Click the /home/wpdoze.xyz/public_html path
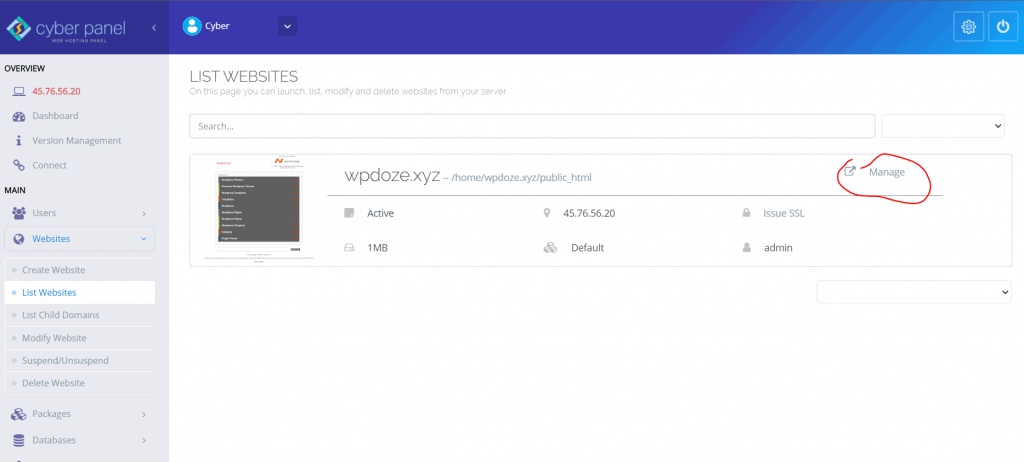 [521, 177]
